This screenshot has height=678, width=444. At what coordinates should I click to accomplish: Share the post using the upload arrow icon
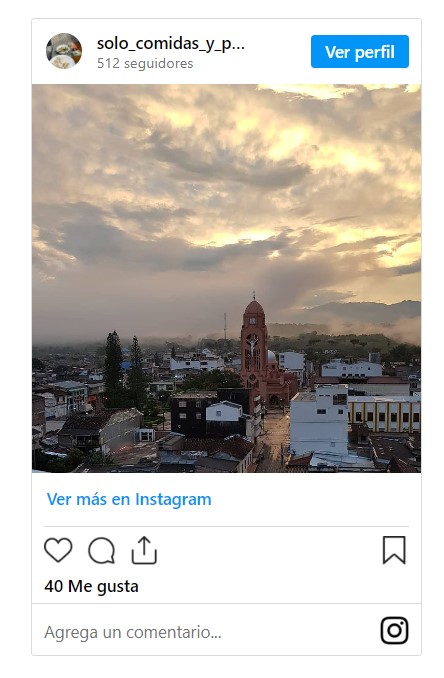tap(144, 550)
